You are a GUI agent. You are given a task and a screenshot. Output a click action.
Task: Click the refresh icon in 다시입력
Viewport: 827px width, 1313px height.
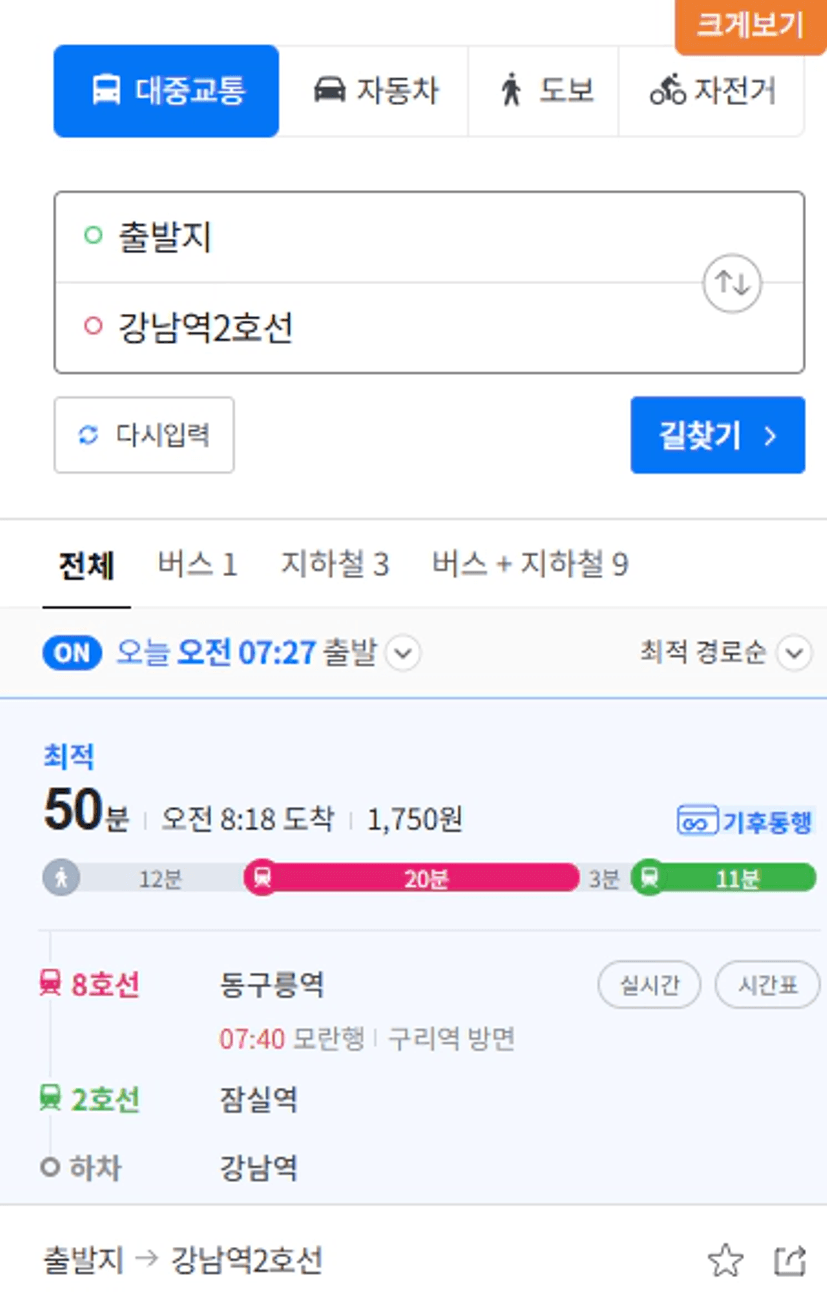click(88, 435)
